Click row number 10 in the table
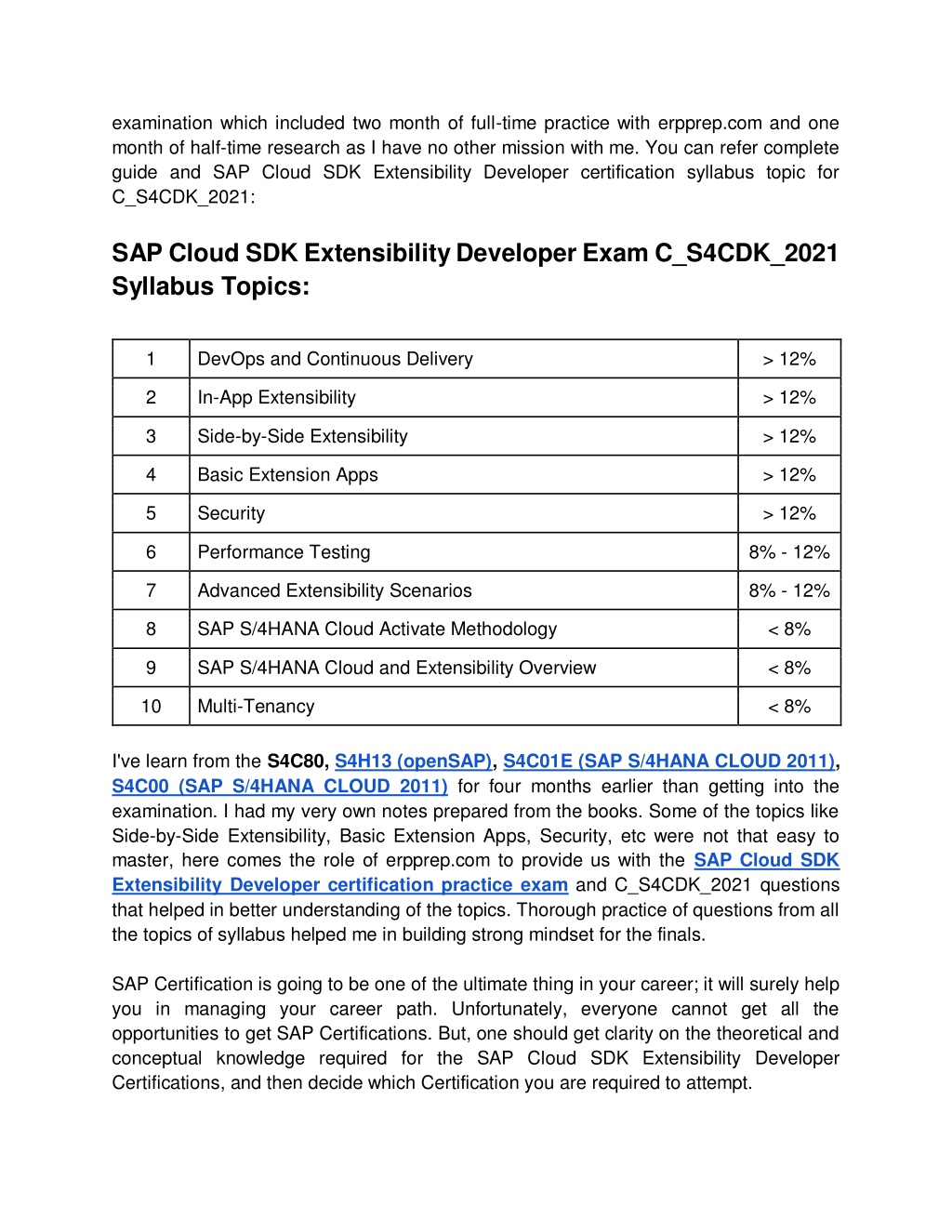Viewport: 952px width, 1232px height. pos(151,707)
